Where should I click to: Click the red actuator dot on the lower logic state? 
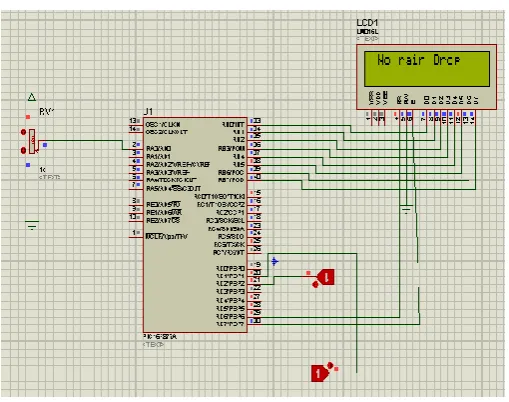[x=330, y=365]
